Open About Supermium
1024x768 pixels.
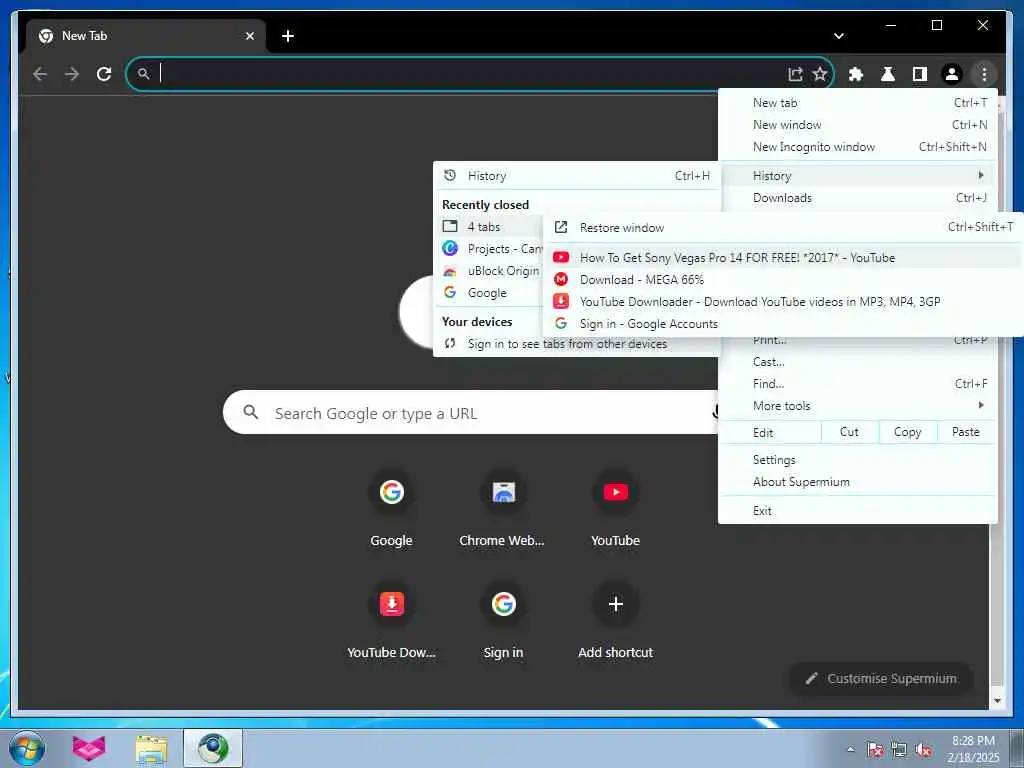(857, 482)
